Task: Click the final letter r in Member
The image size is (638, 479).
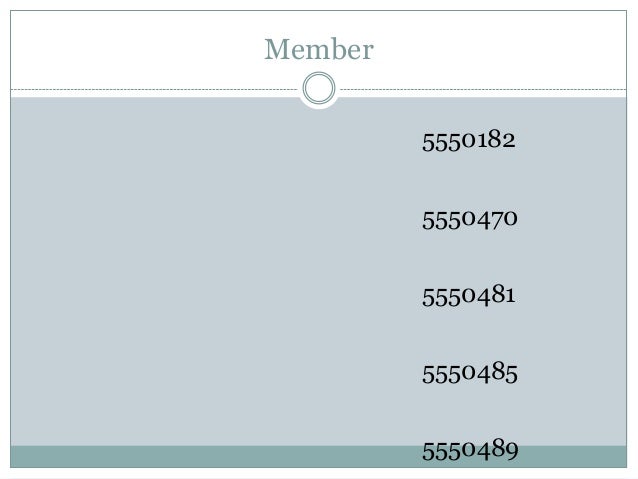Action: (367, 50)
